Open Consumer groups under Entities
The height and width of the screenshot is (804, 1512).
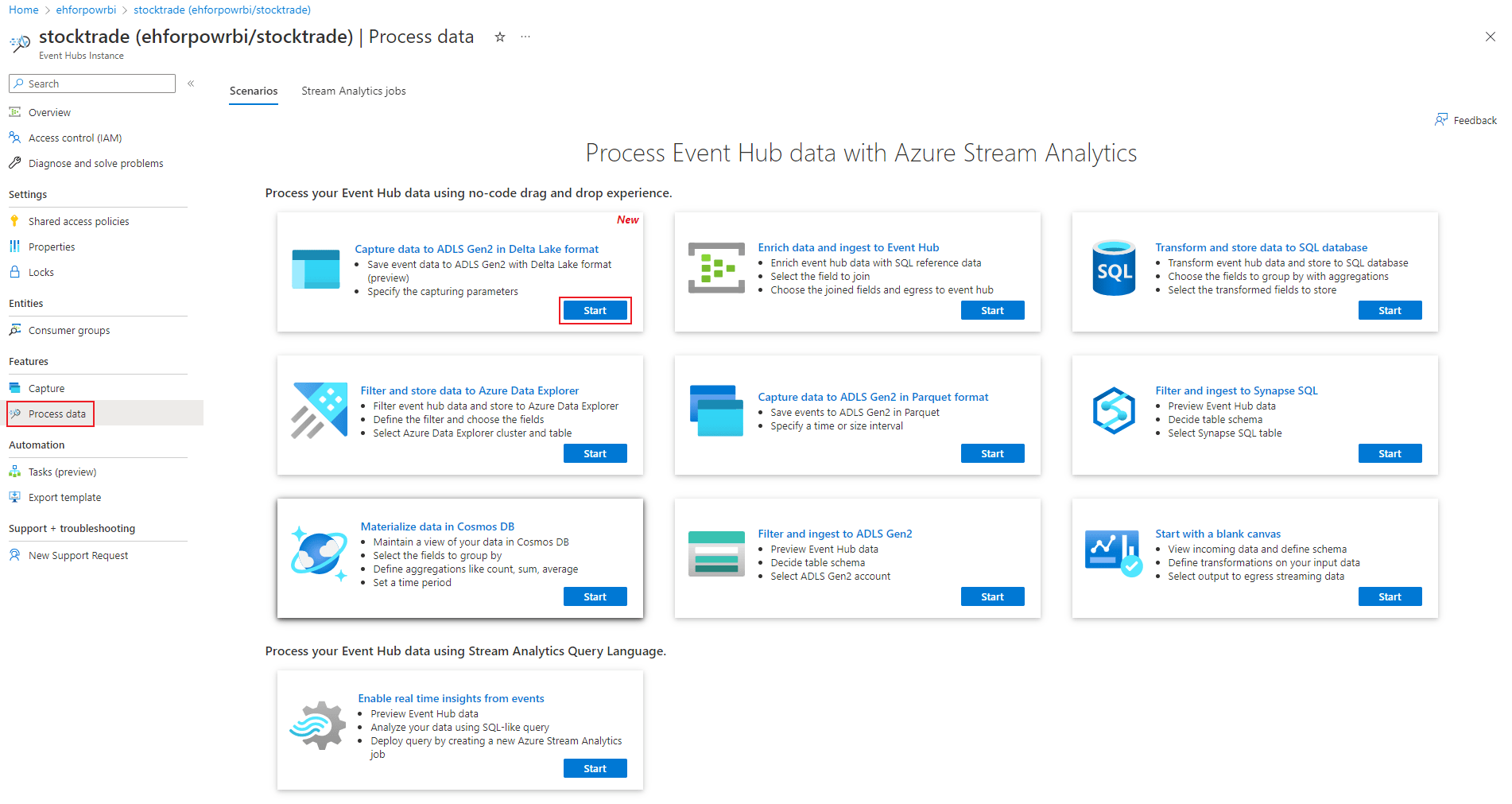pos(68,329)
